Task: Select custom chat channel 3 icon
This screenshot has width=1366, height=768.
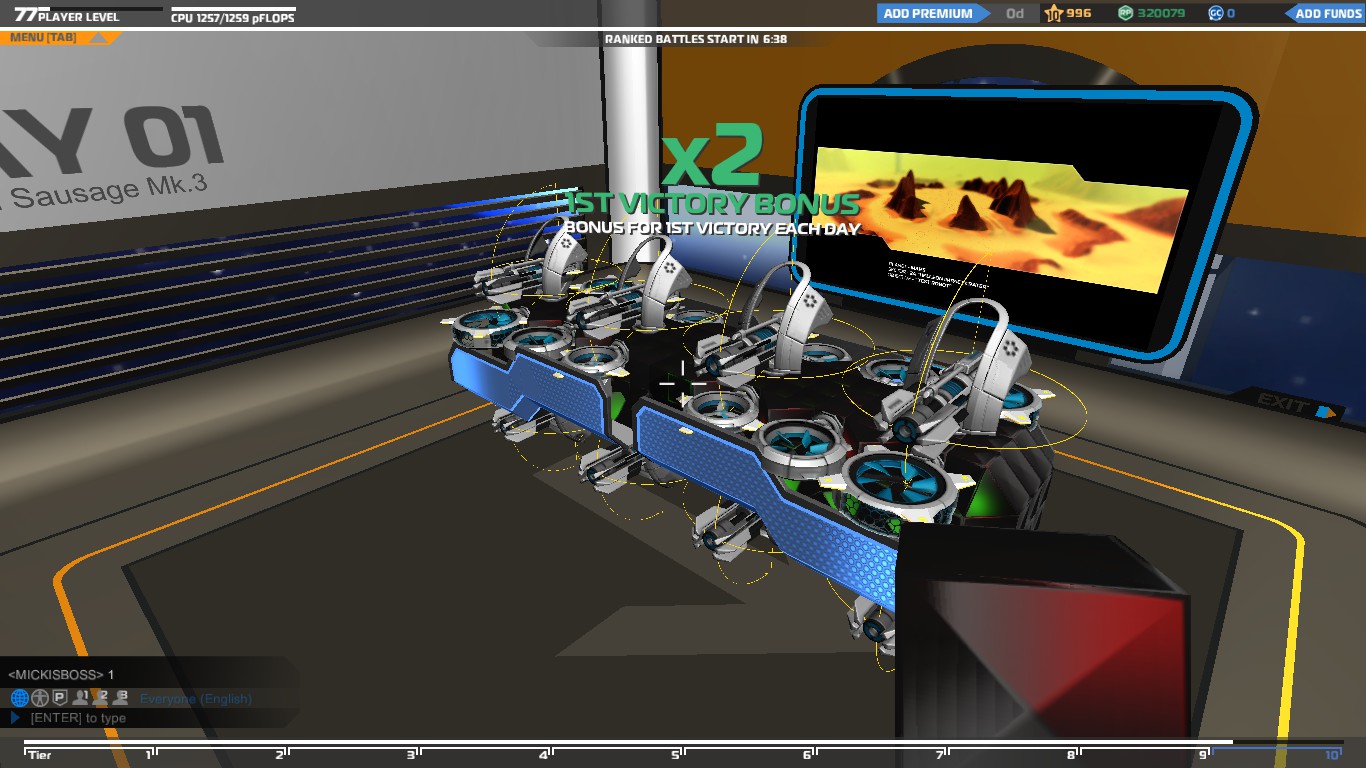Action: [120, 698]
